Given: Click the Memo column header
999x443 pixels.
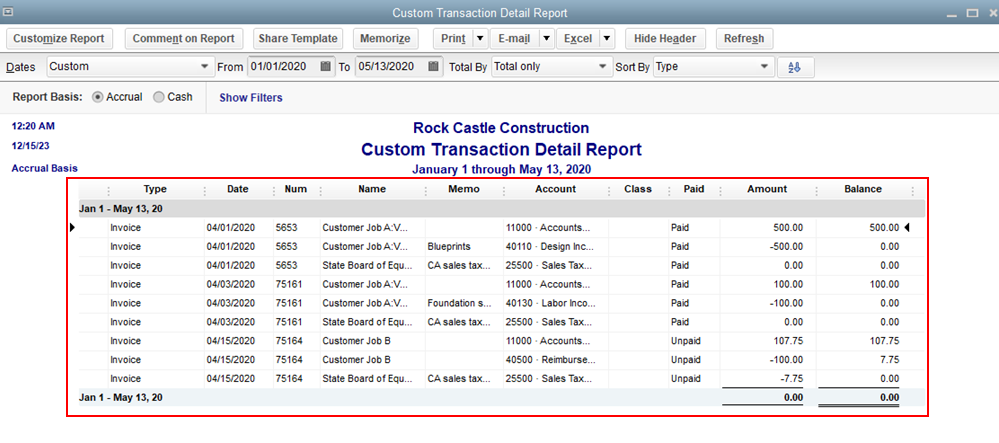Looking at the screenshot, I should 464,189.
